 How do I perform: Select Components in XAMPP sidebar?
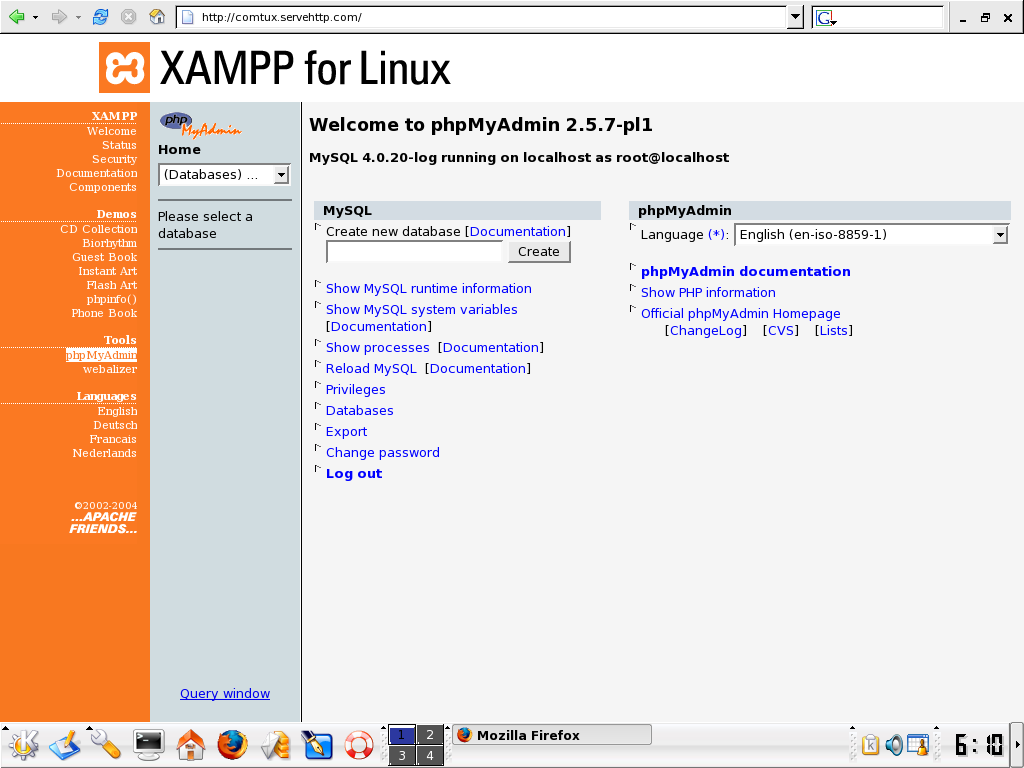pos(103,187)
